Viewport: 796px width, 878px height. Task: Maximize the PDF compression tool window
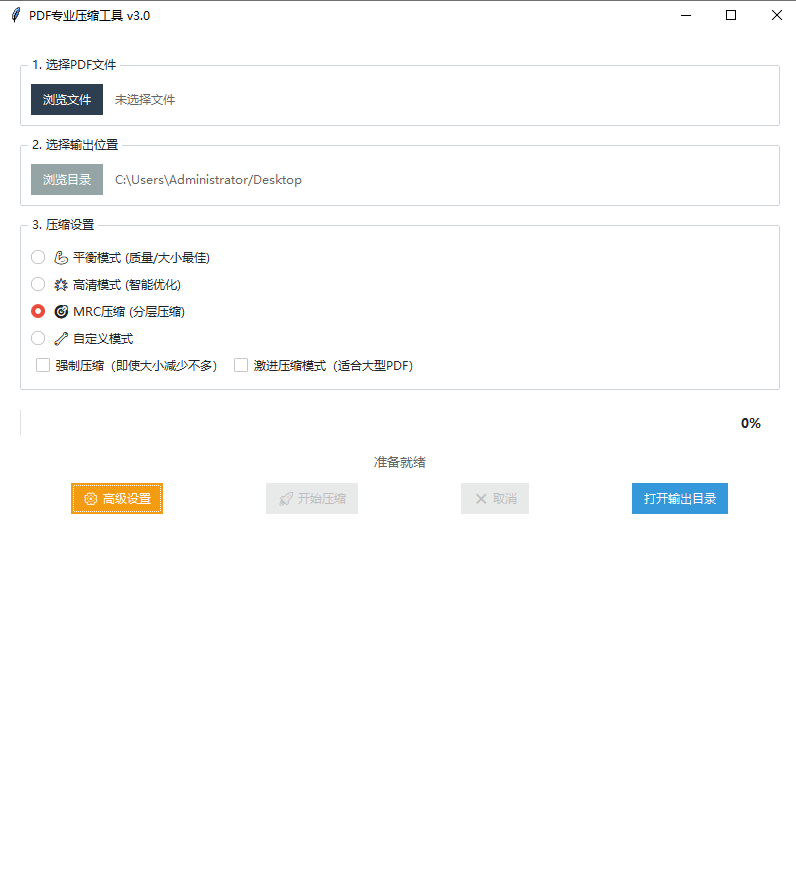(731, 15)
